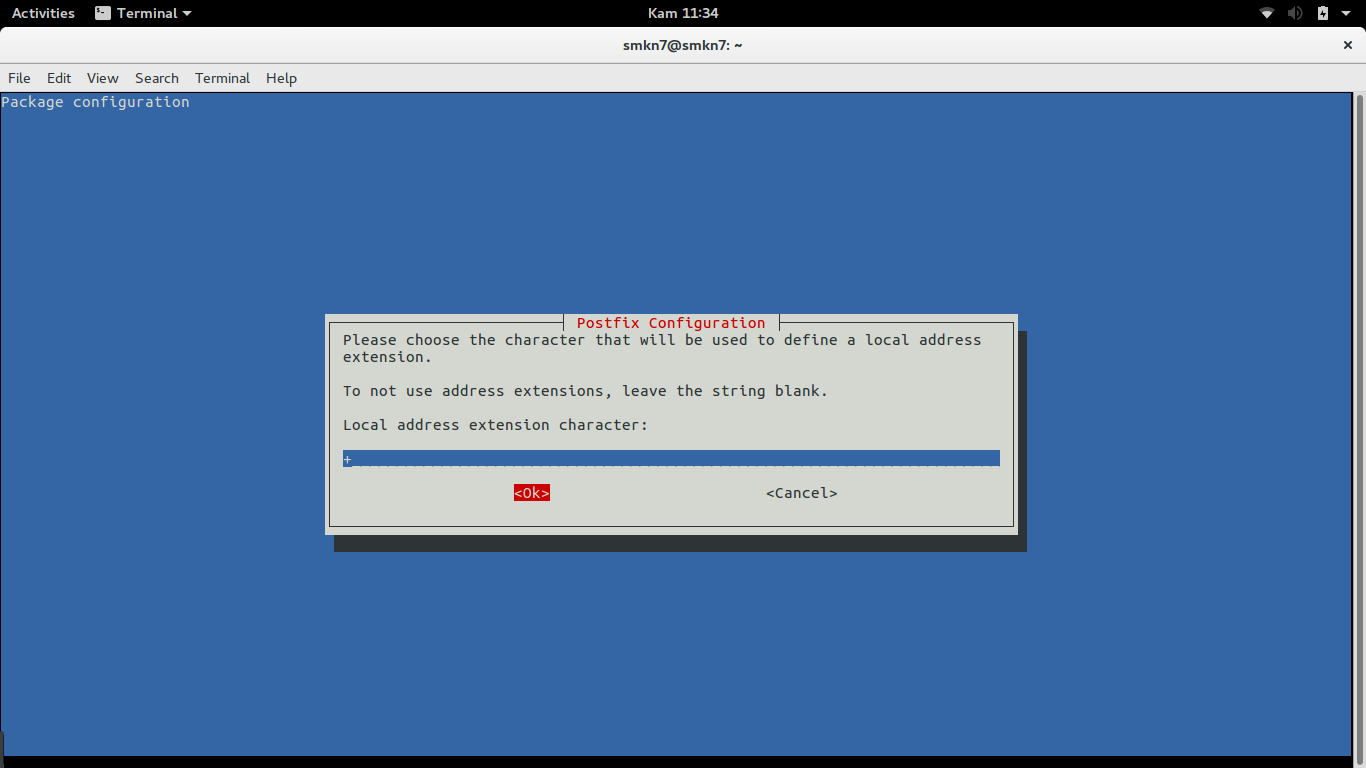
Task: Open the Activities overview
Action: click(43, 13)
